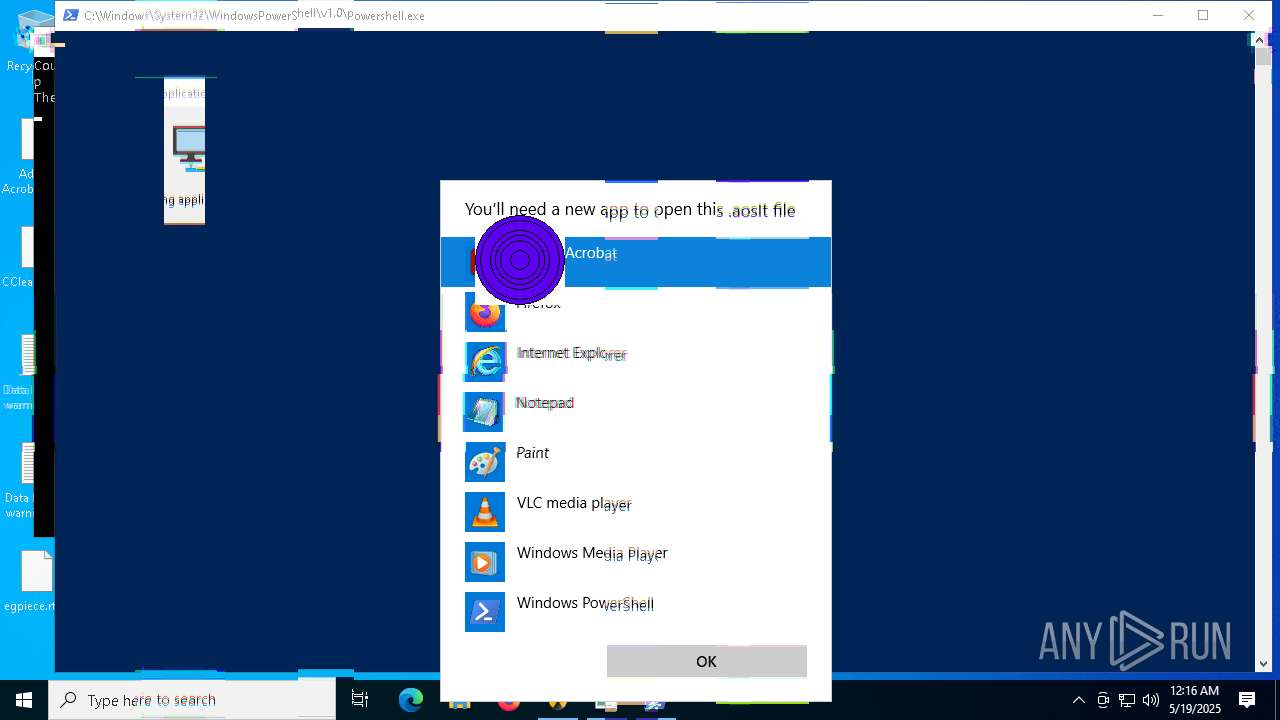Open the Windows Start menu
The width and height of the screenshot is (1280, 720).
pos(24,700)
